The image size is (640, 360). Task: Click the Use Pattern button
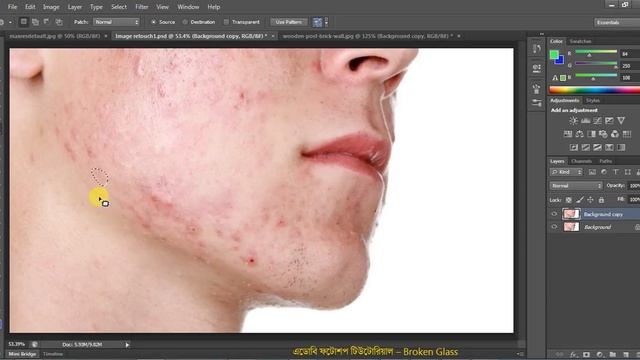point(289,22)
